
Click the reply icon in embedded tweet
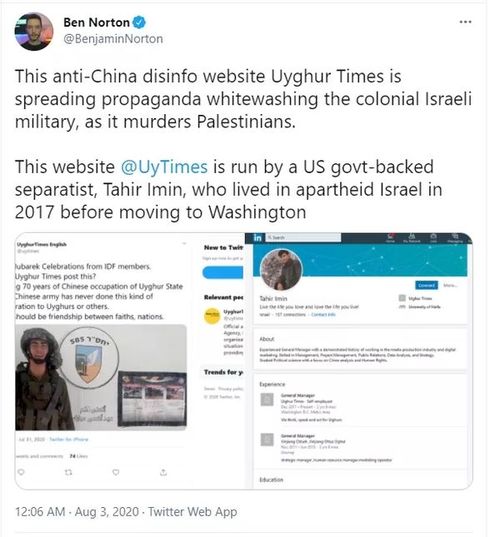point(21,472)
